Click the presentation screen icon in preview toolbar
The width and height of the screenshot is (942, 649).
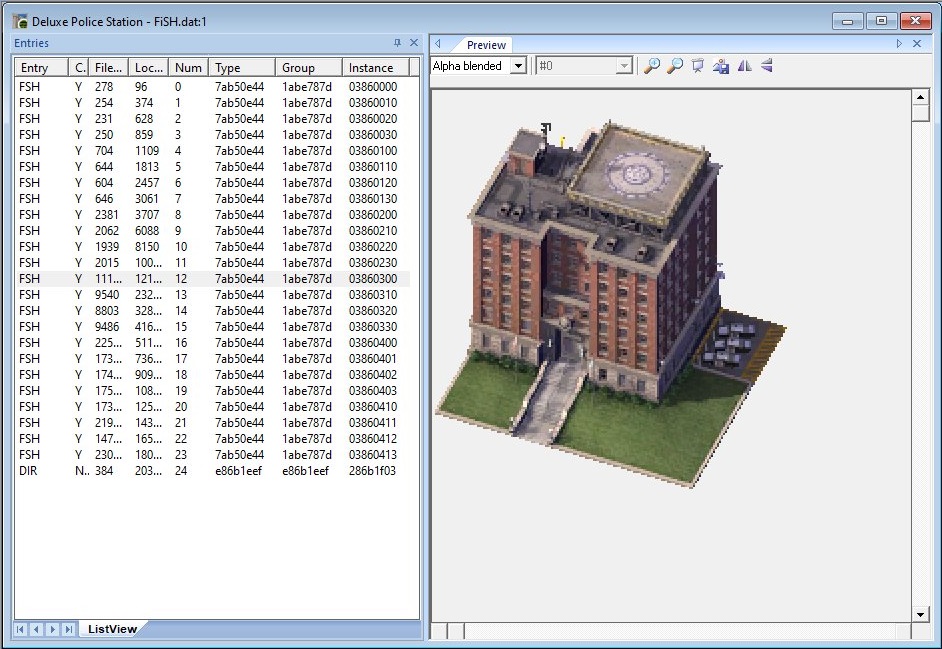click(697, 66)
